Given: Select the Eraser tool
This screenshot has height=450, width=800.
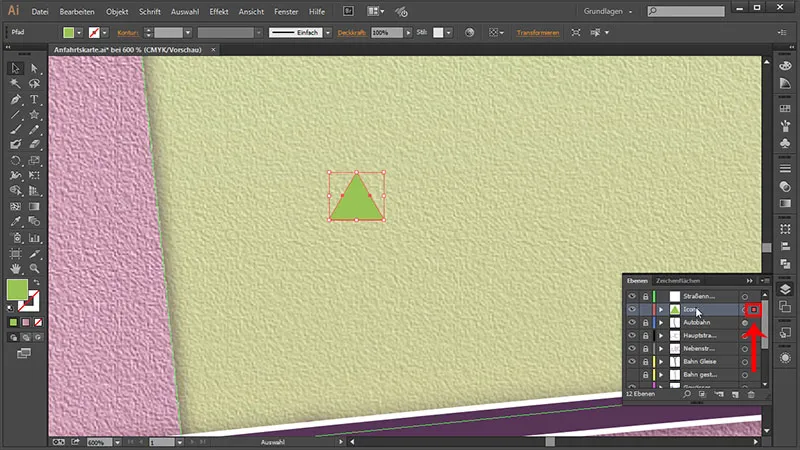Looking at the screenshot, I should [x=34, y=144].
